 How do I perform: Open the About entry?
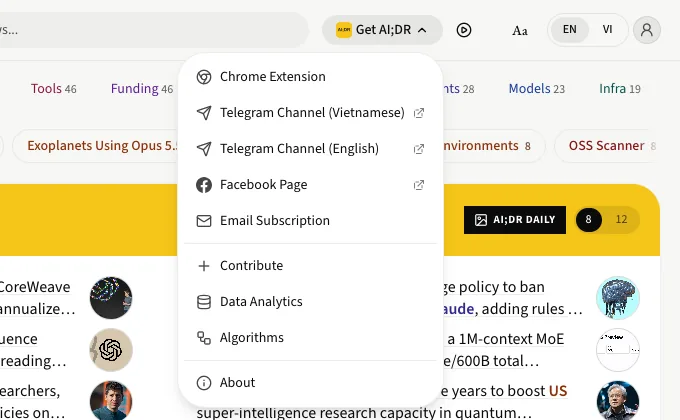pos(310,383)
